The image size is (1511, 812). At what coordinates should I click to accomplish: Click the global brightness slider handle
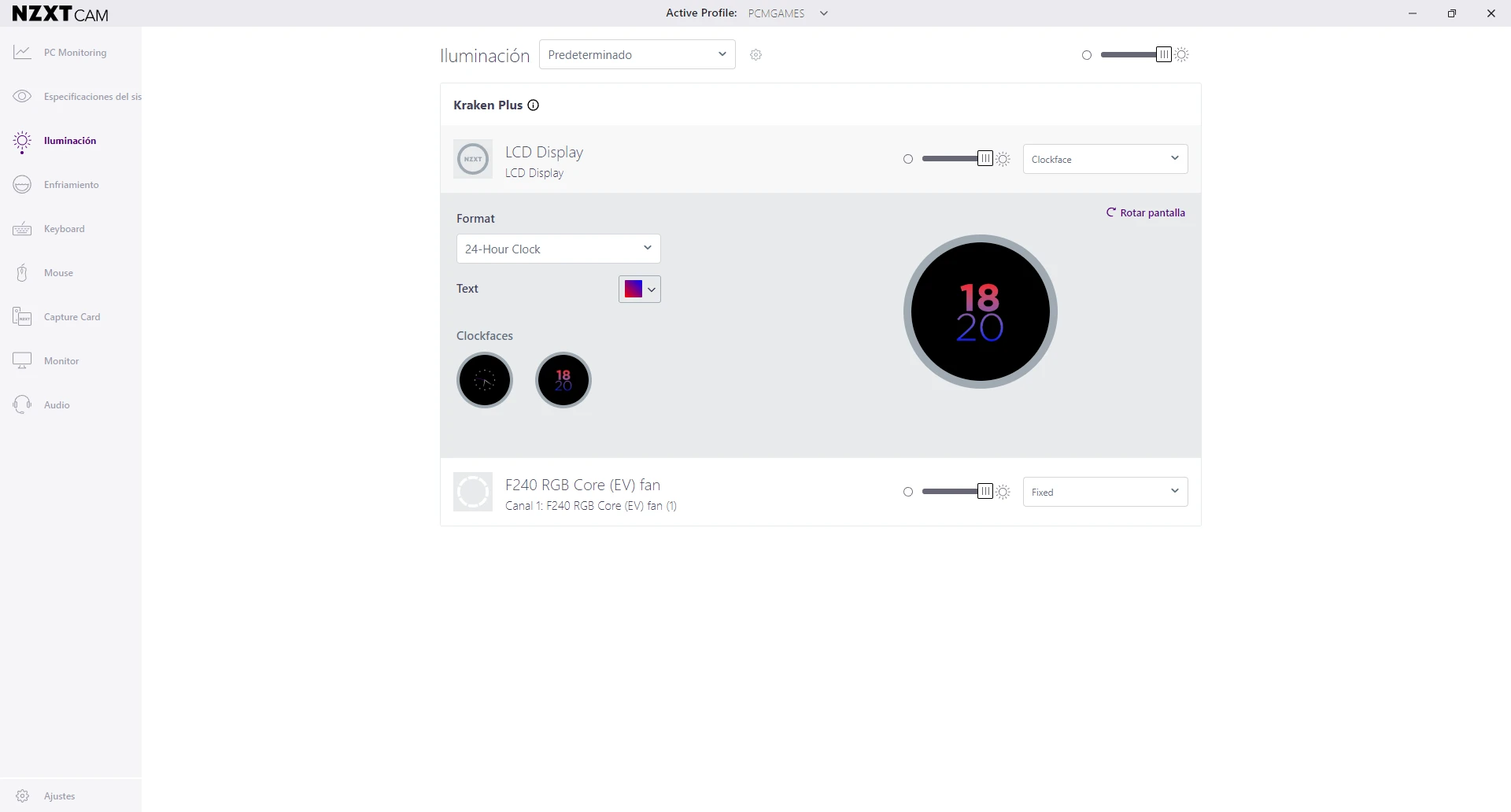point(1163,54)
